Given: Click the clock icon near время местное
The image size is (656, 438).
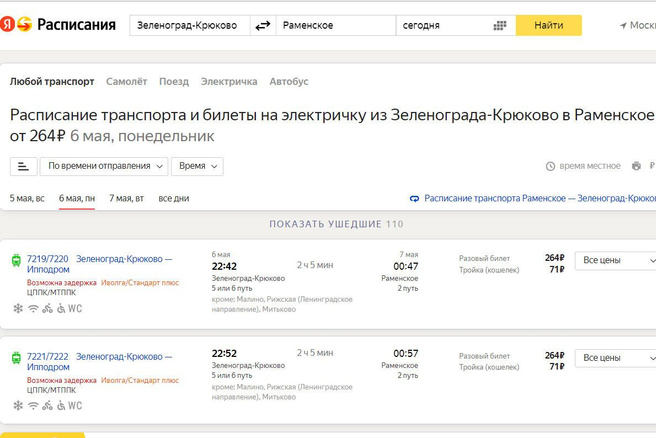Looking at the screenshot, I should point(550,166).
